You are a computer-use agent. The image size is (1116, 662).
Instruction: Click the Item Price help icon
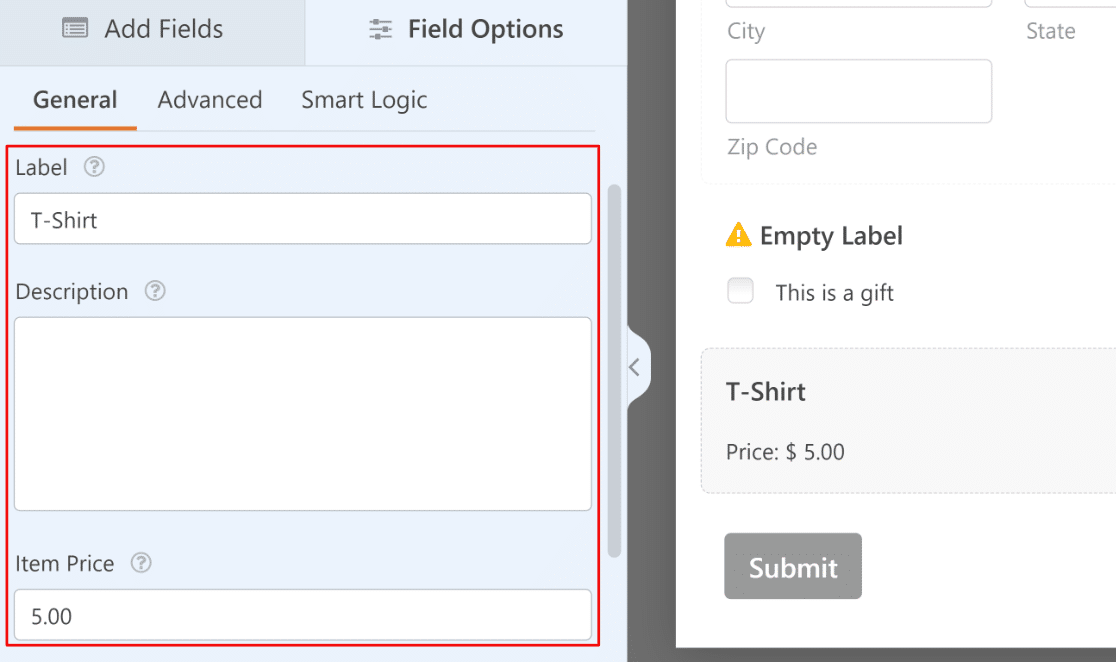(141, 562)
